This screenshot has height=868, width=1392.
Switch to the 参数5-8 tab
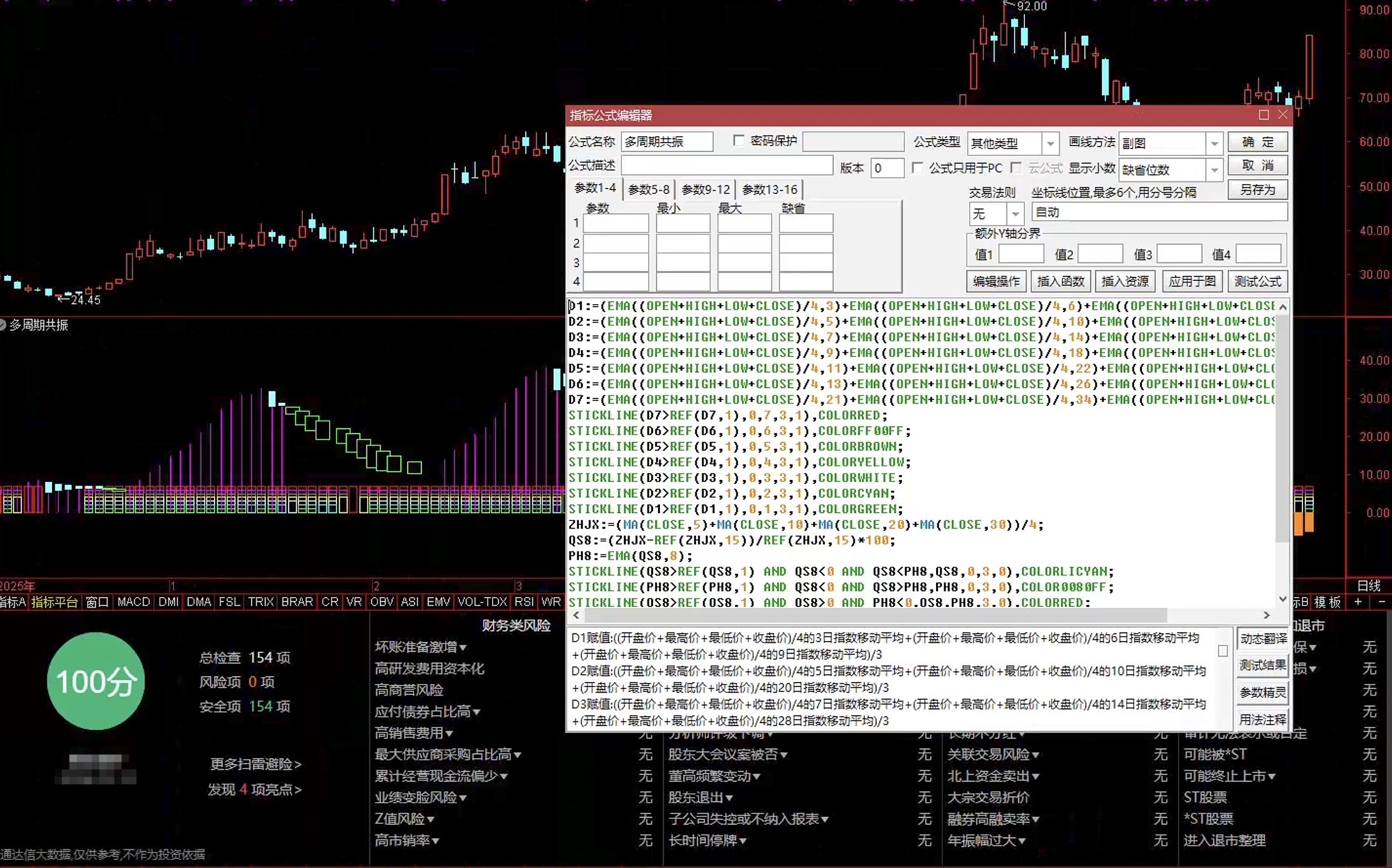pos(649,190)
